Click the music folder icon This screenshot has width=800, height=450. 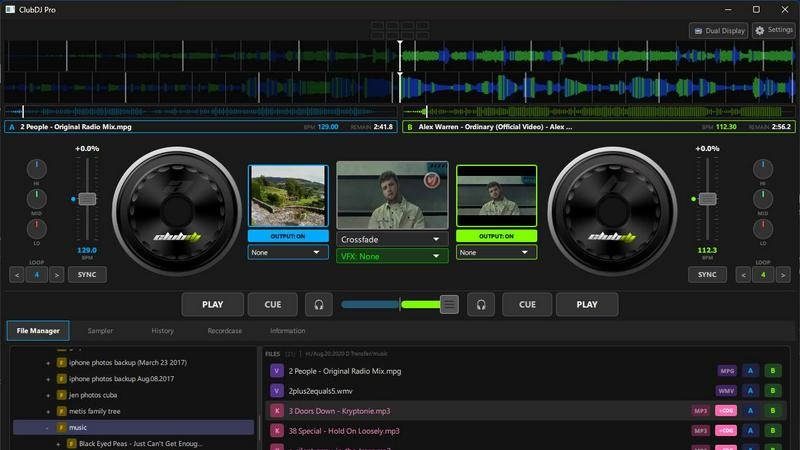(x=62, y=428)
